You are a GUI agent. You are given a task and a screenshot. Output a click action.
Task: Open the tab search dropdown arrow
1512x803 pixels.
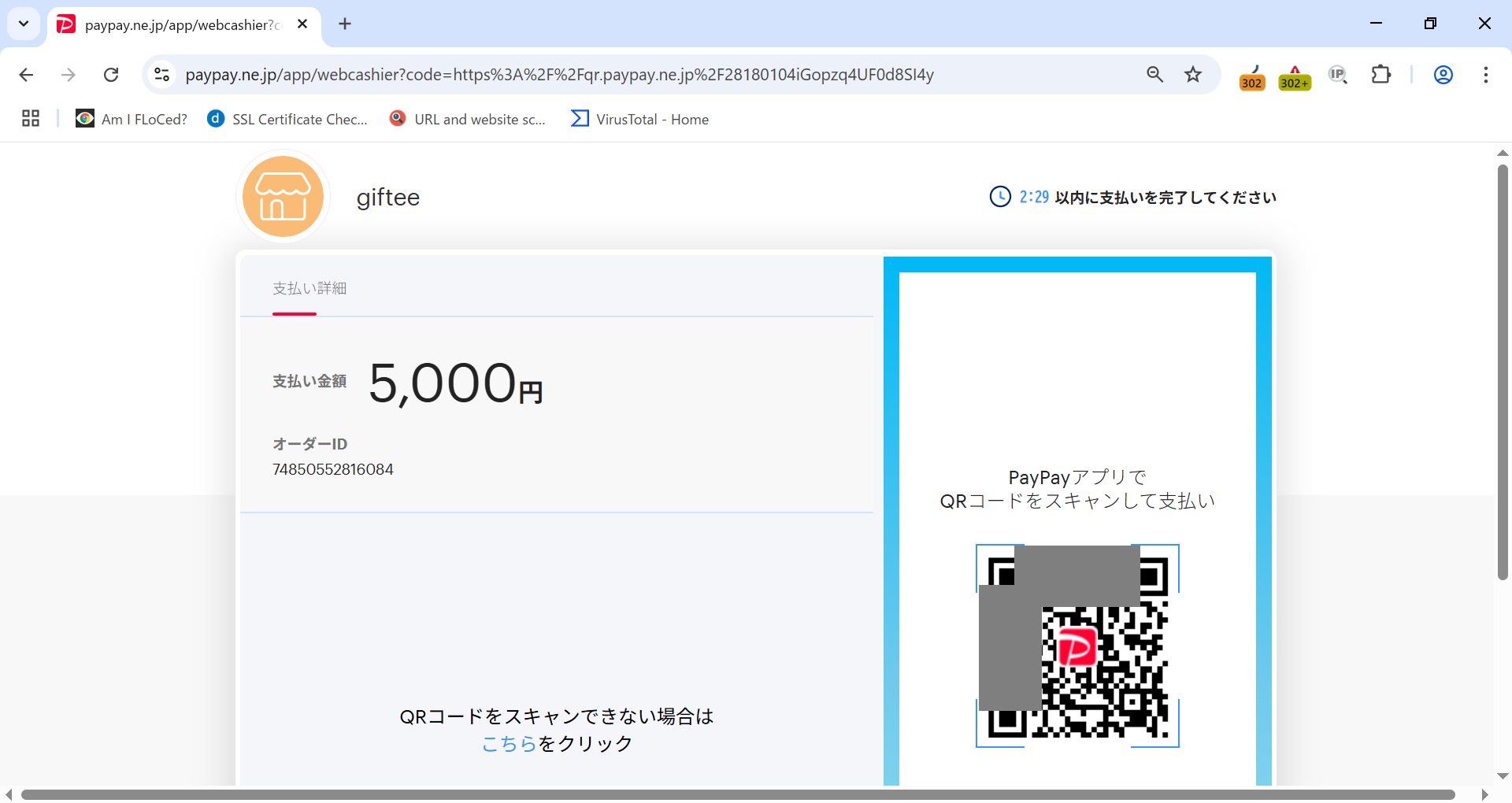(24, 24)
